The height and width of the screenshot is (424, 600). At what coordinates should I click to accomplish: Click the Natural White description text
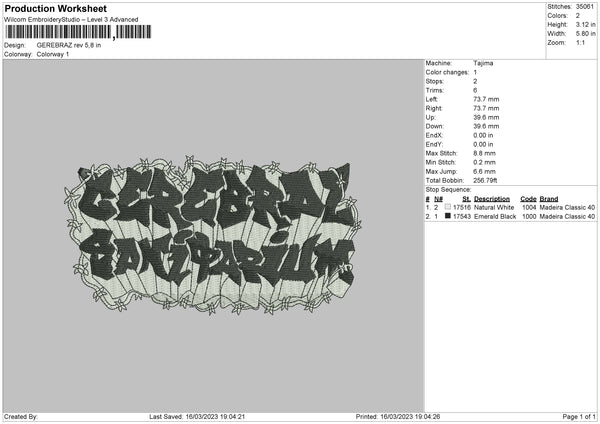pyautogui.click(x=494, y=207)
